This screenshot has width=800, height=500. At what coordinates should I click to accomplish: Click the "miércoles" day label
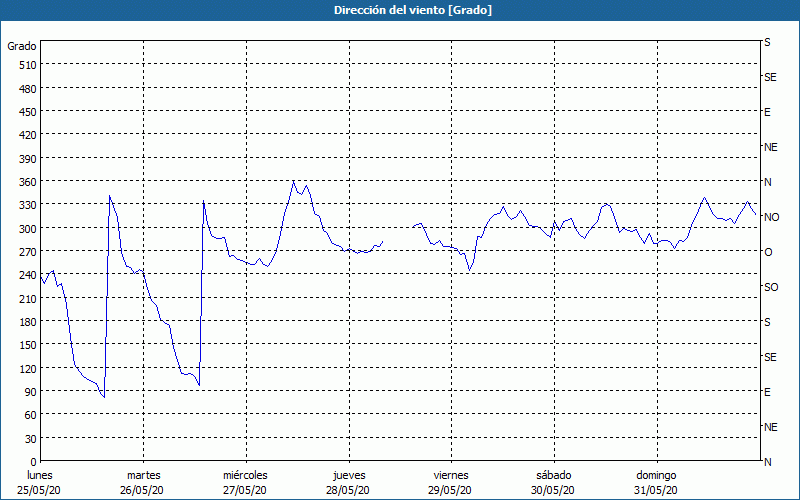click(245, 476)
